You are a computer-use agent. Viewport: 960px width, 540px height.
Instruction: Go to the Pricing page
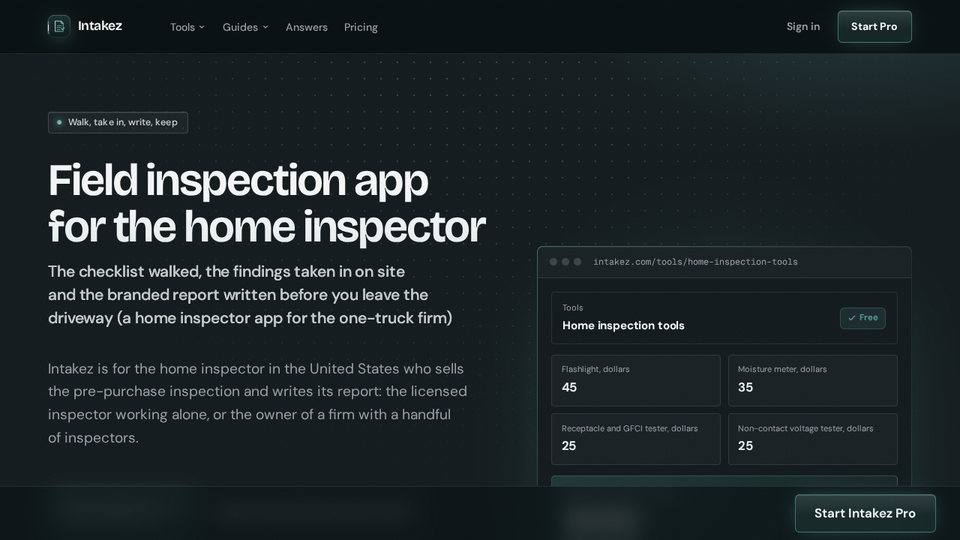point(361,27)
